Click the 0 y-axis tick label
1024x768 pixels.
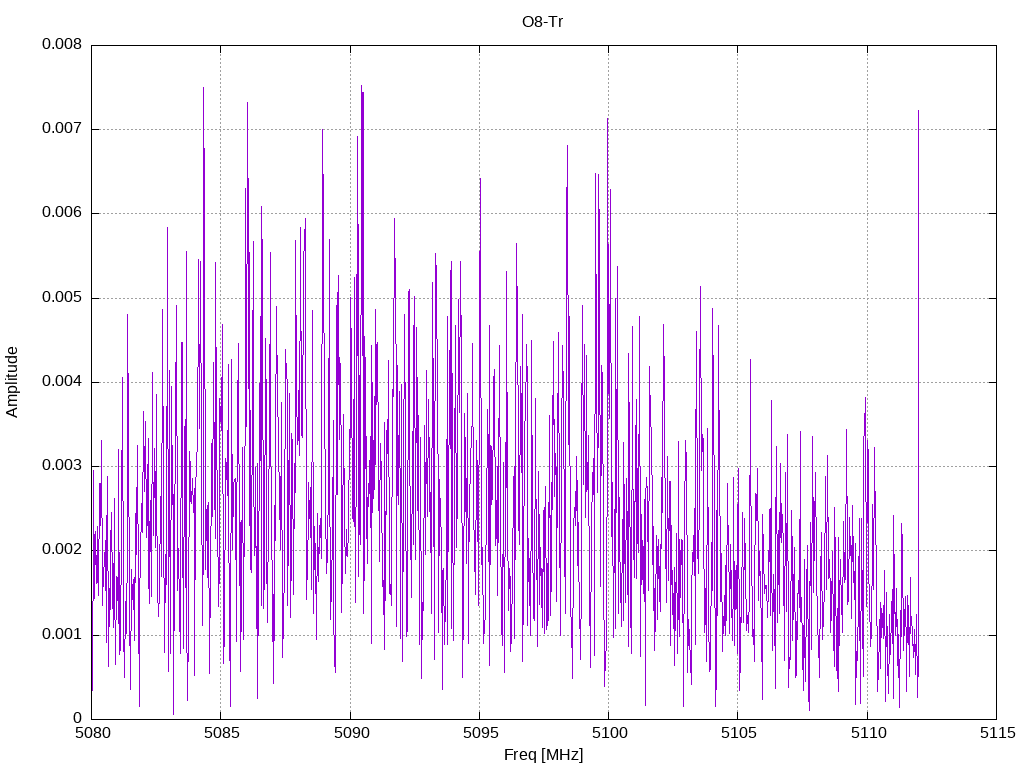tap(78, 719)
